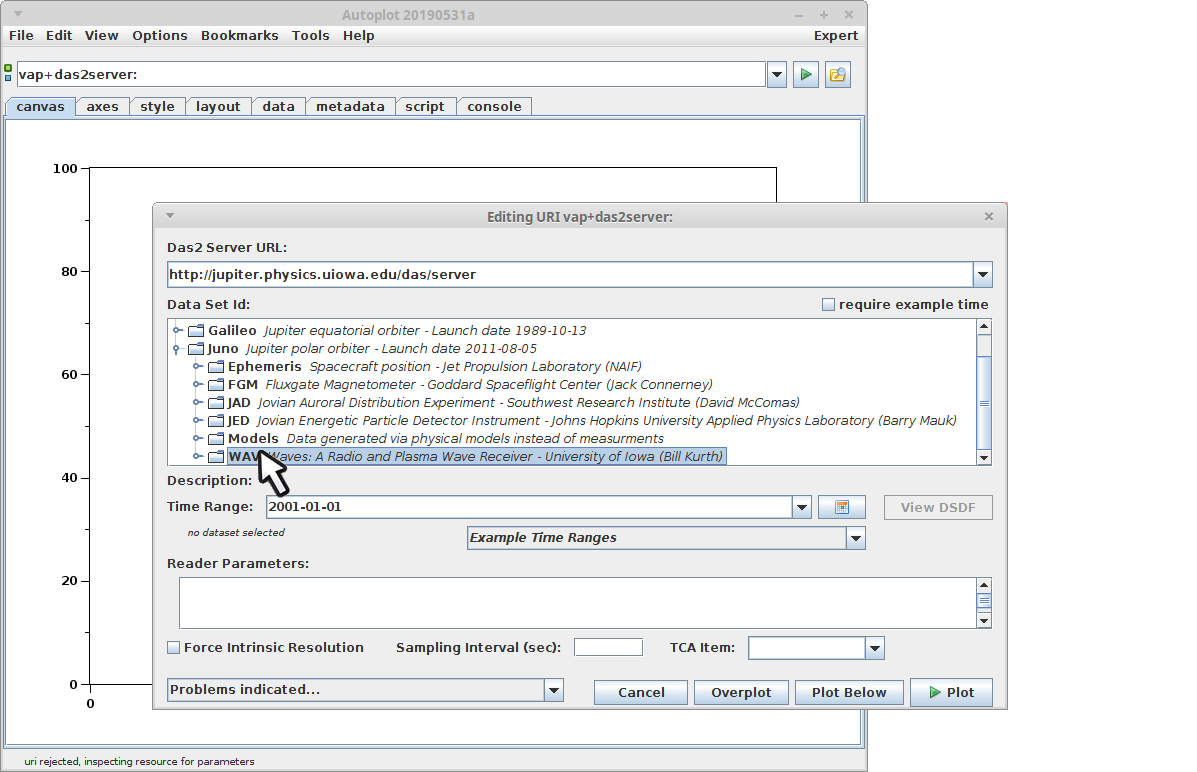This screenshot has width=1197, height=772.
Task: Select the WAV Waves tree row
Action: 476,457
